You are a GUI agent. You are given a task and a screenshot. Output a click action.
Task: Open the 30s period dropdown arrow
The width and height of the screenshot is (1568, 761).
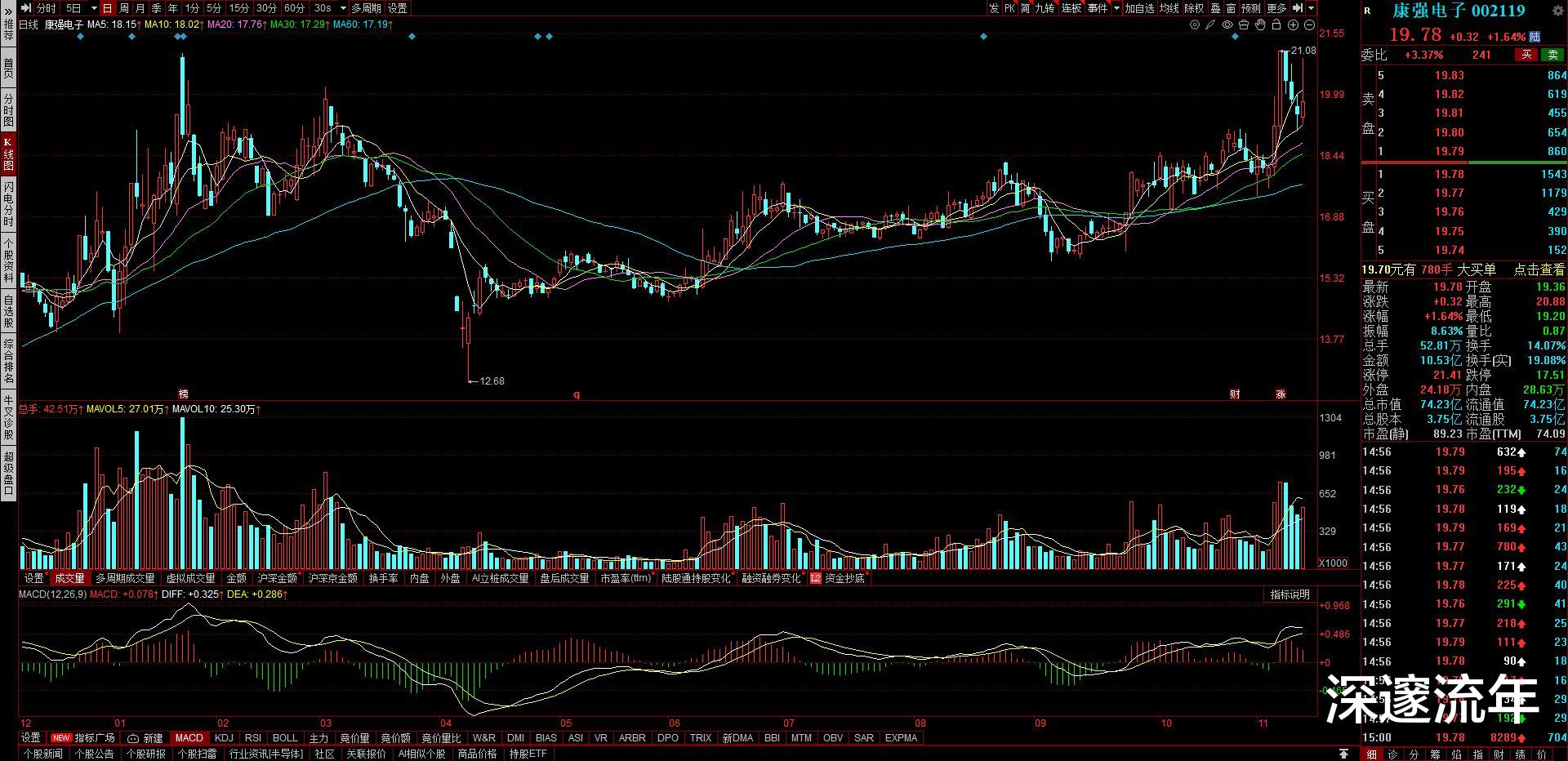(343, 8)
